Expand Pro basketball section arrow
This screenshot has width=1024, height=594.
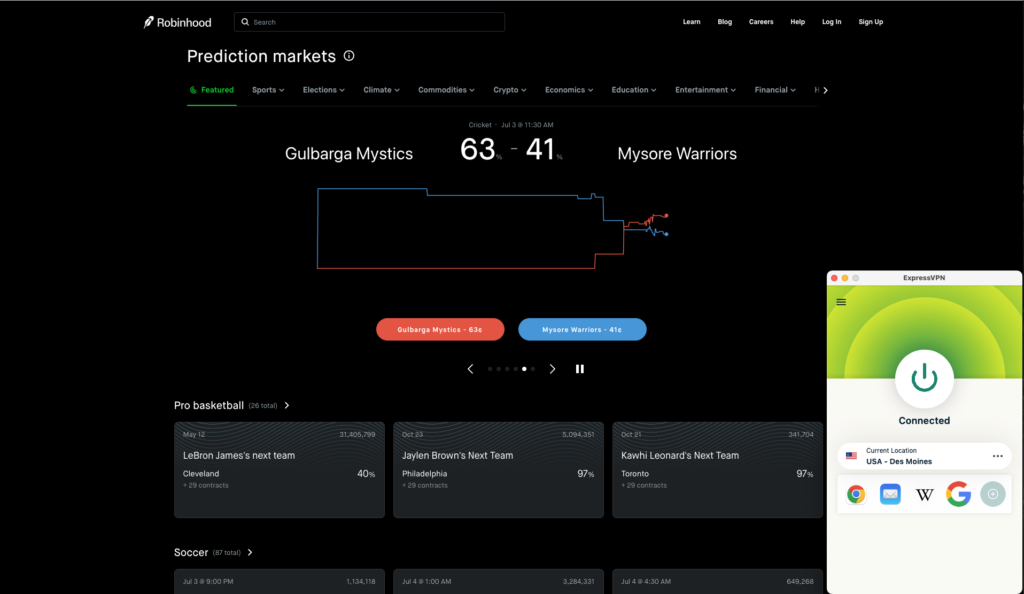point(287,405)
